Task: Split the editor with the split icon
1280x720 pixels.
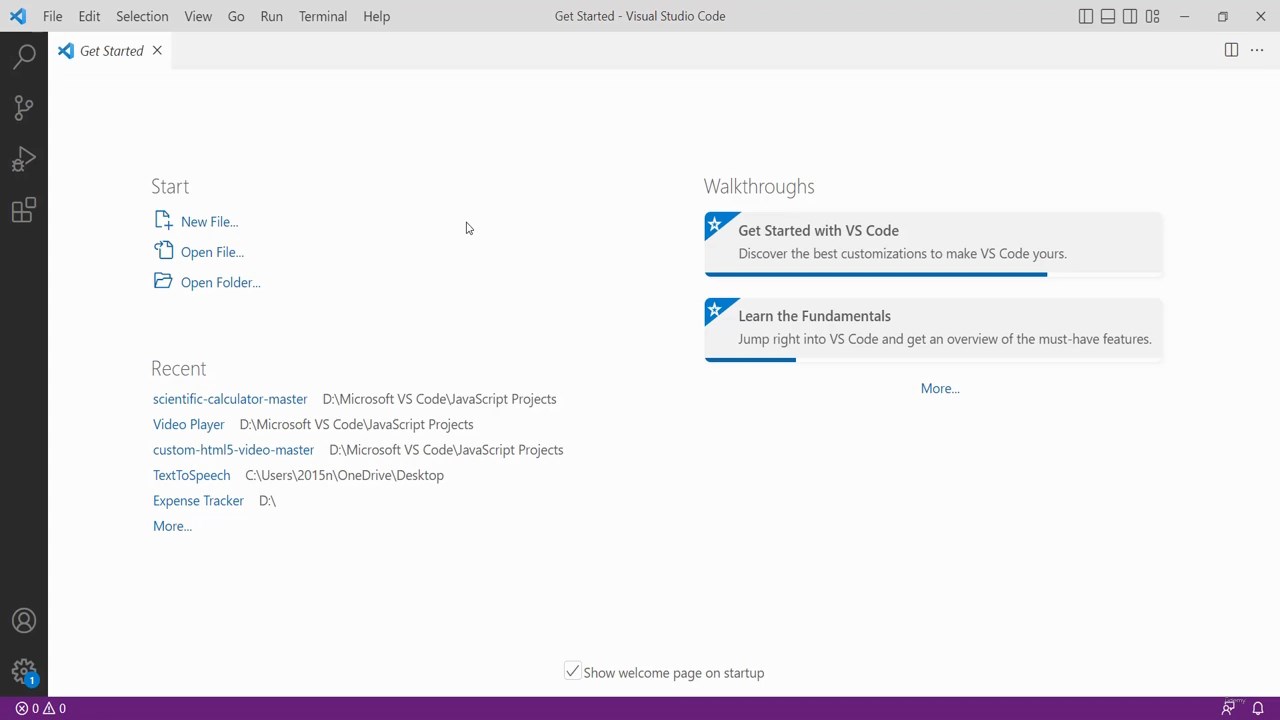Action: [1231, 50]
